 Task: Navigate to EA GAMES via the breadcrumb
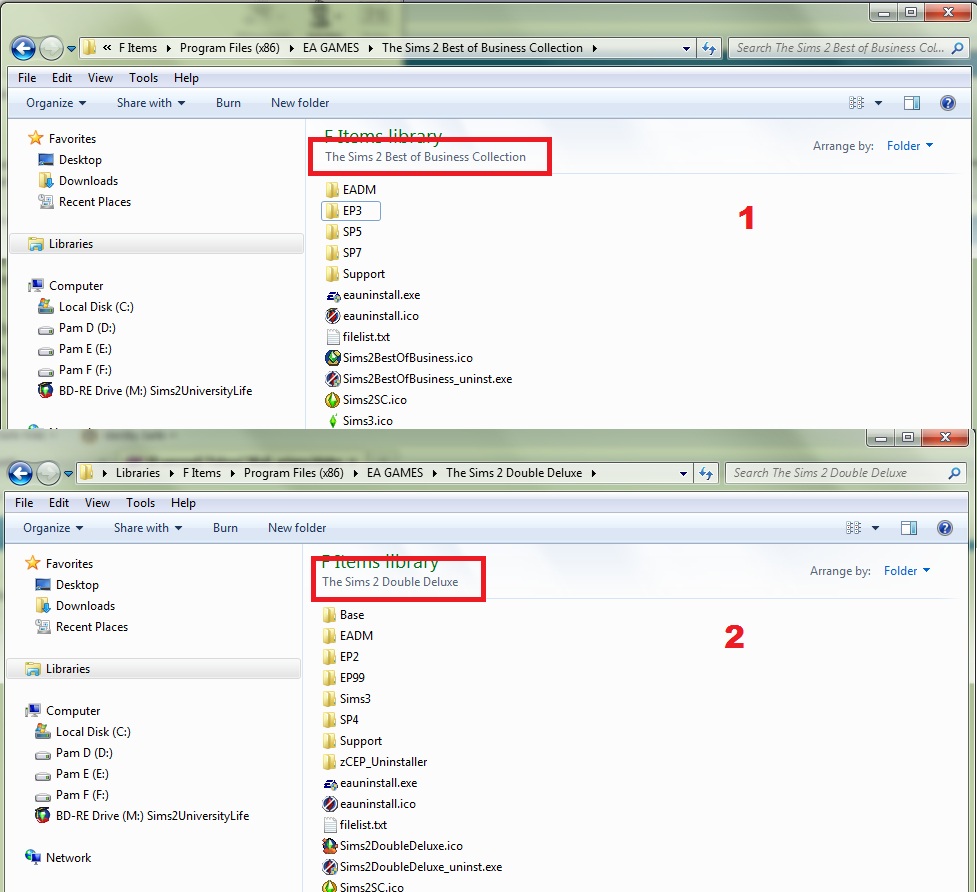tap(332, 47)
